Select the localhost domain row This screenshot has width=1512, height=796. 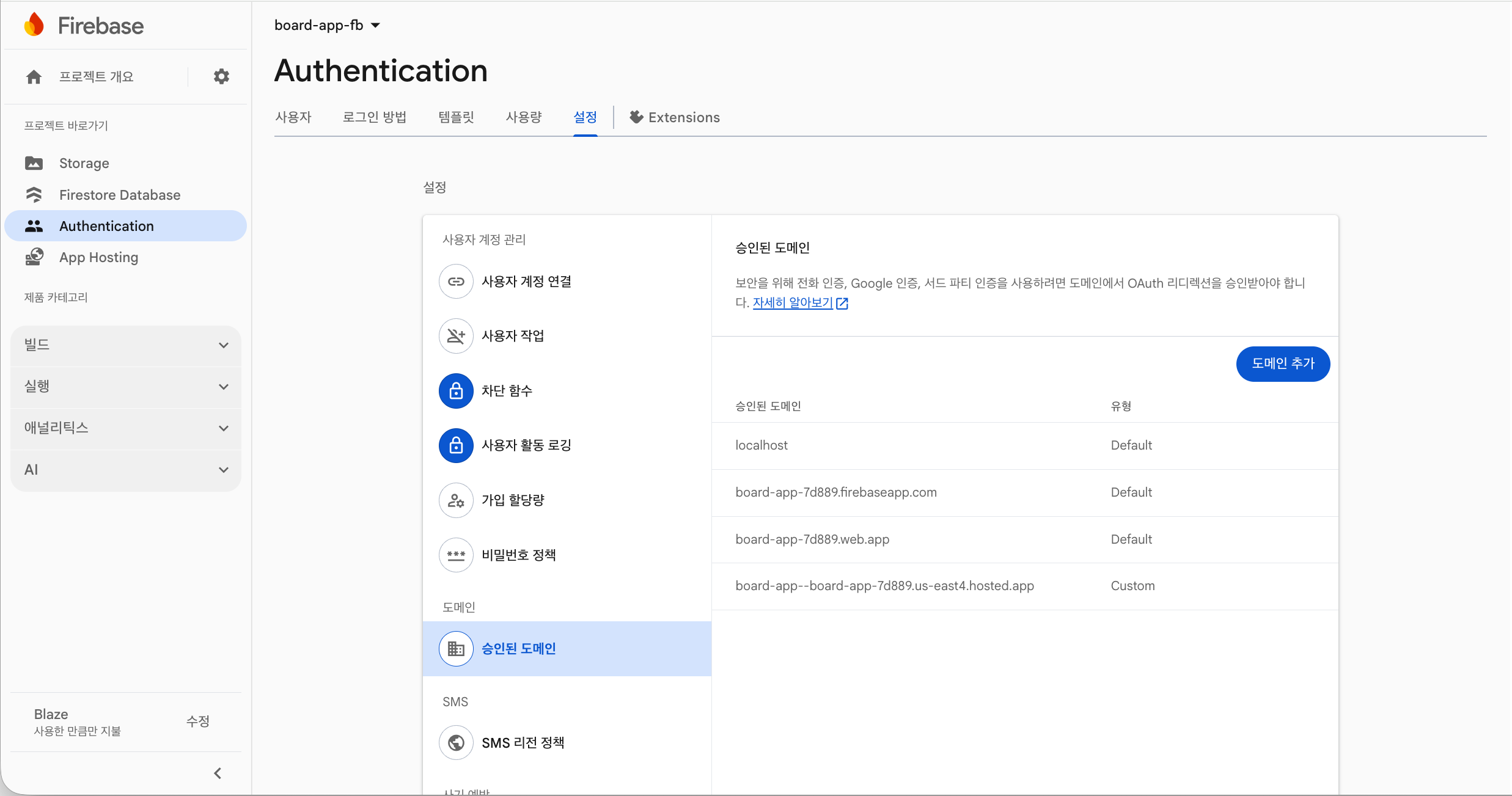tap(762, 445)
